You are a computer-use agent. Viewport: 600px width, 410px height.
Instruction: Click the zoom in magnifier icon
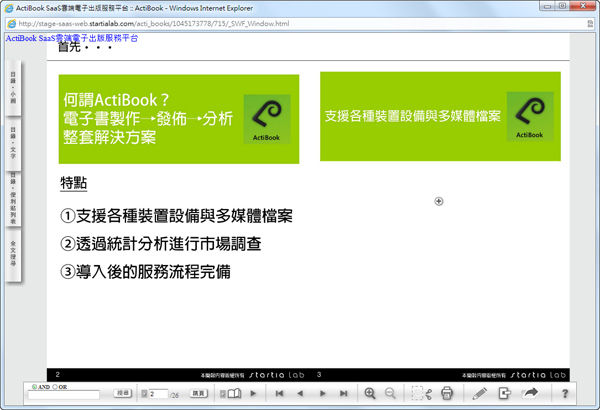click(370, 393)
